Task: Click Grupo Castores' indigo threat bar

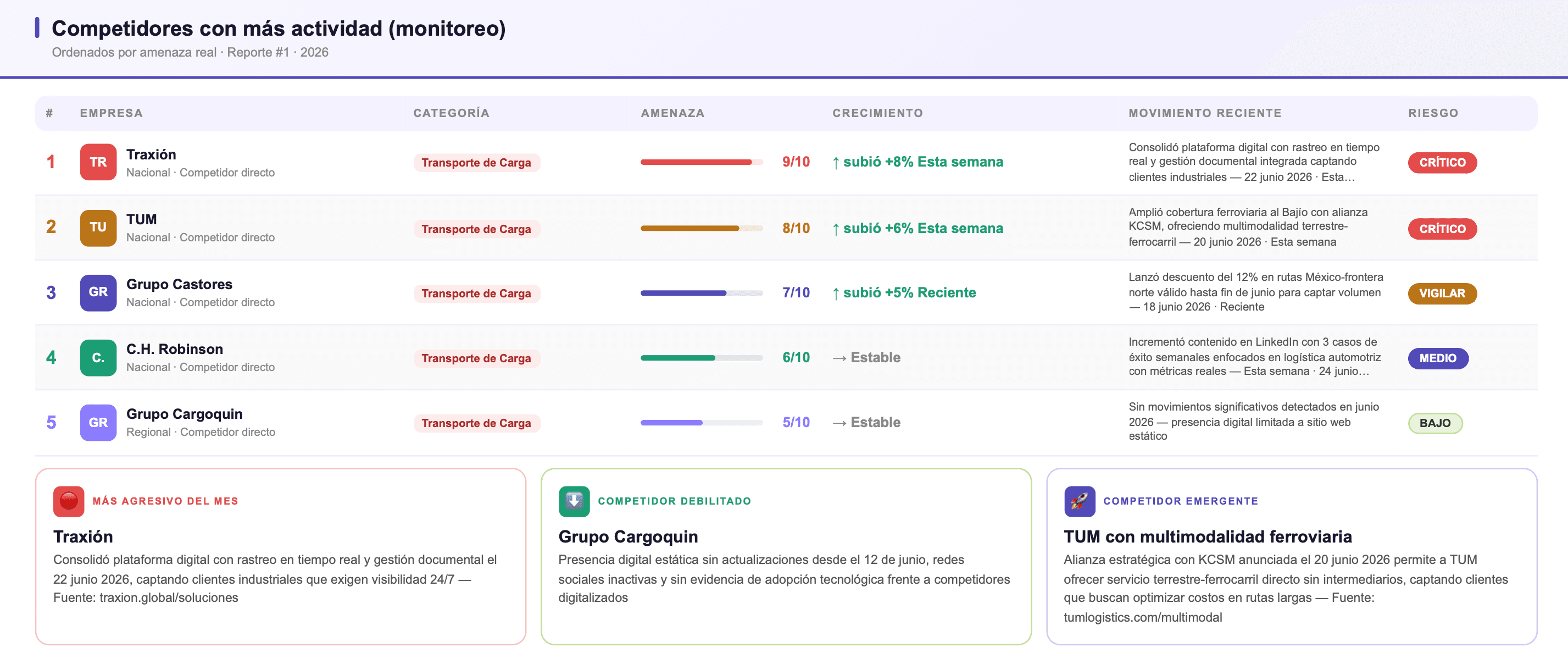Action: 701,293
